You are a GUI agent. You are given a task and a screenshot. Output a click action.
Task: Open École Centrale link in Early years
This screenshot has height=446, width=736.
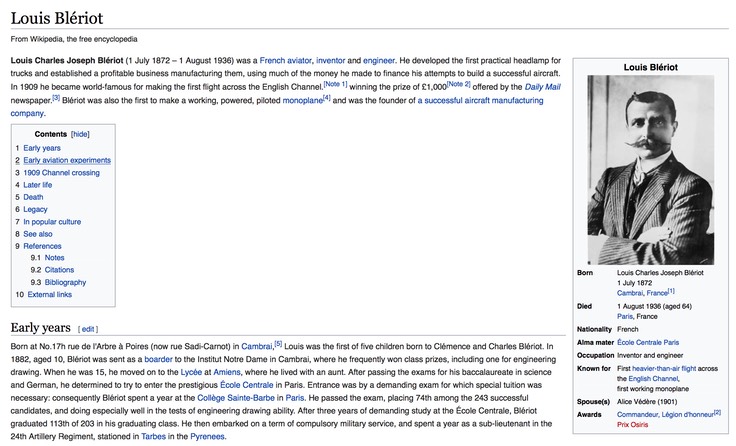pyautogui.click(x=246, y=385)
